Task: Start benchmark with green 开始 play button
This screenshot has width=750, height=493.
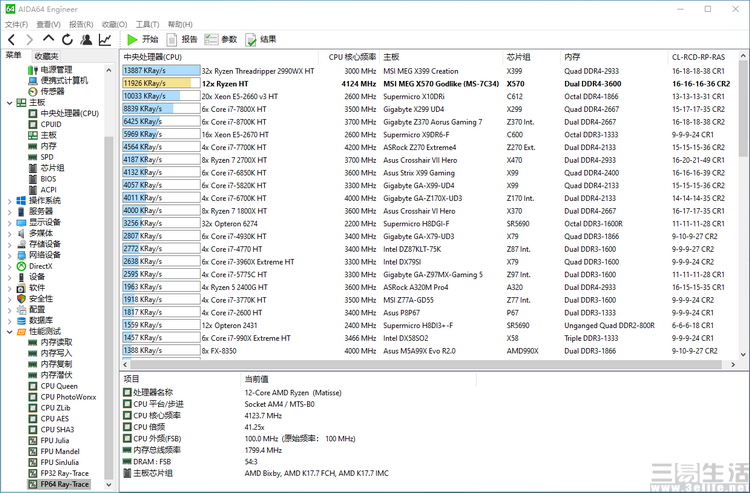Action: click(x=143, y=40)
